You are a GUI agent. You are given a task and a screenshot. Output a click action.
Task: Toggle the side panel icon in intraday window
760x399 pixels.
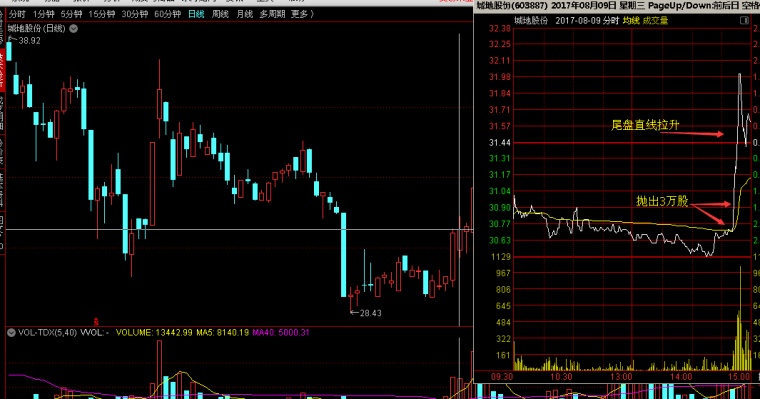[x=744, y=20]
